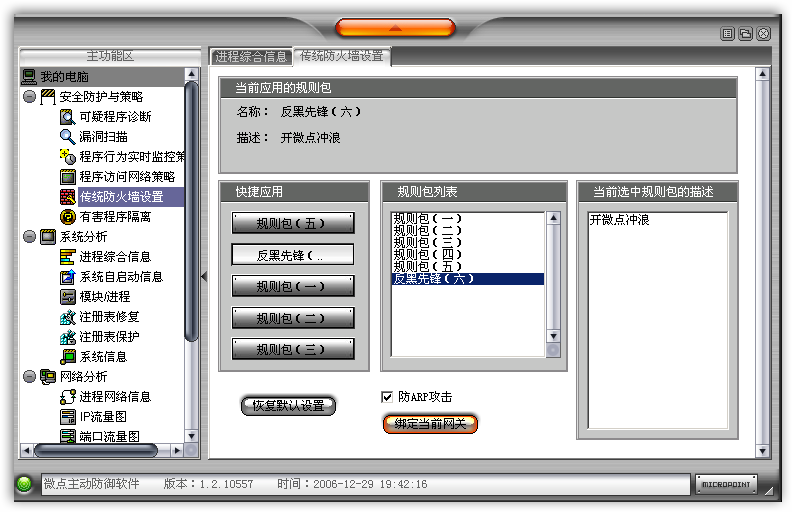Viewport: 793px width, 513px height.
Task: Click the 网络分析 computers icon
Action: 48,376
